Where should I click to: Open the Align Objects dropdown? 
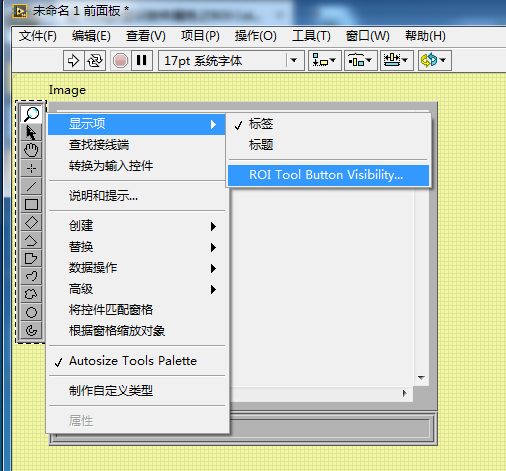(x=325, y=61)
